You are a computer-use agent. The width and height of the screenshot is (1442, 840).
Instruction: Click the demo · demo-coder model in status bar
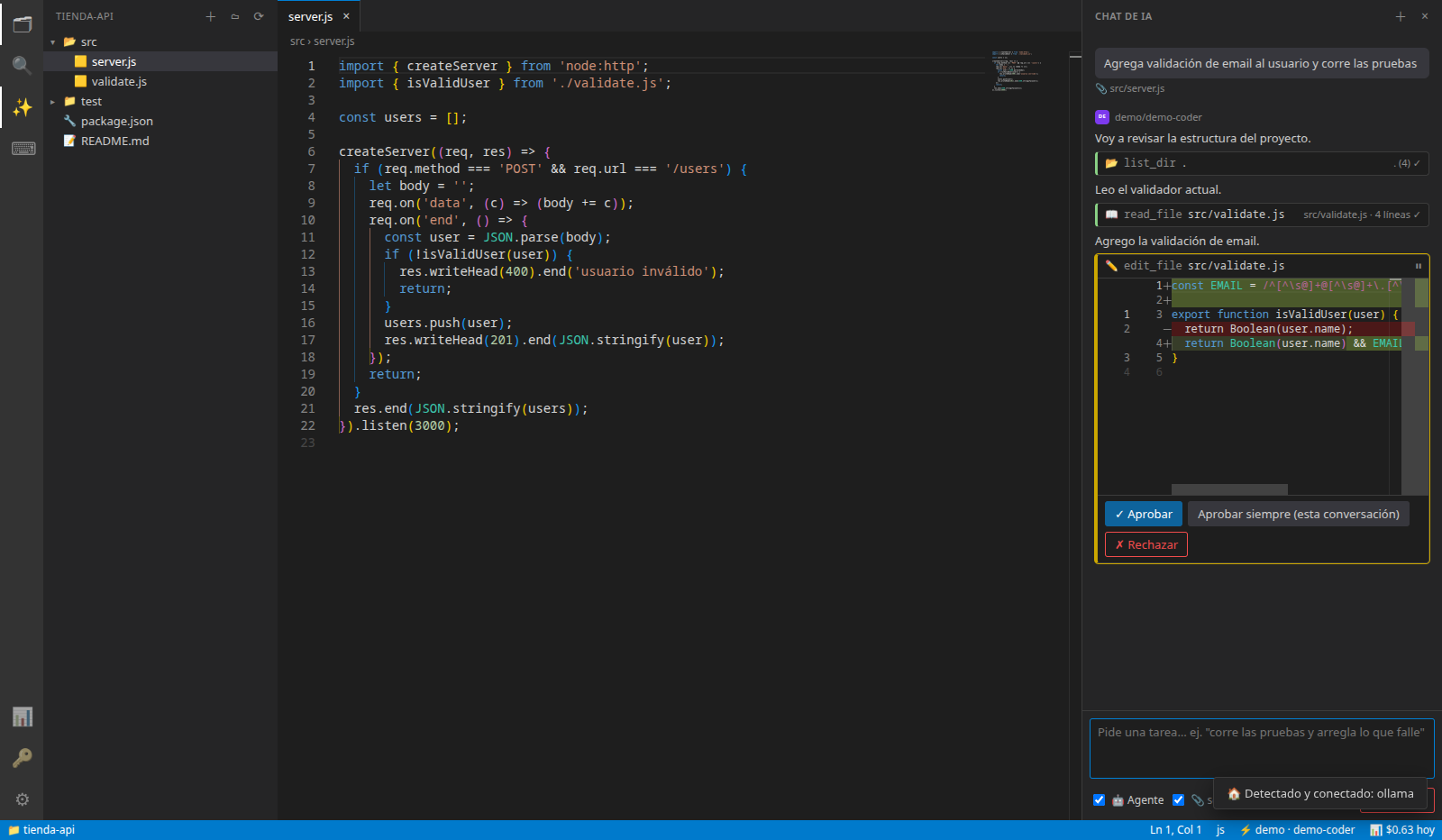(1297, 830)
